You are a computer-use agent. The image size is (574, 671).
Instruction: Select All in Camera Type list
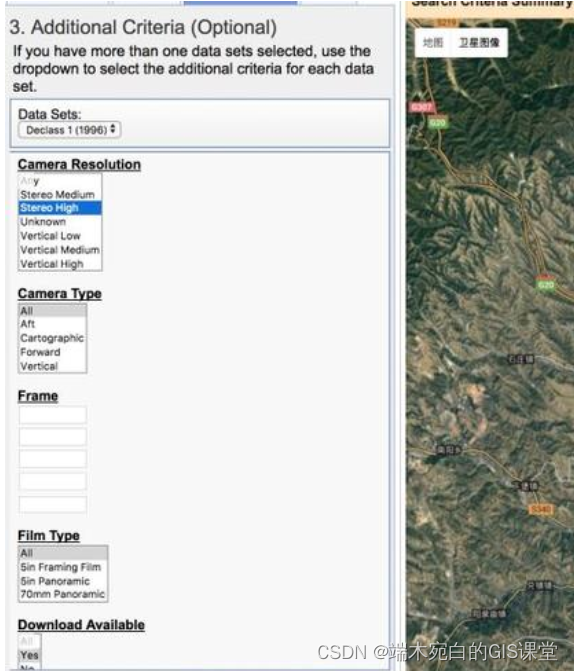tap(52, 311)
